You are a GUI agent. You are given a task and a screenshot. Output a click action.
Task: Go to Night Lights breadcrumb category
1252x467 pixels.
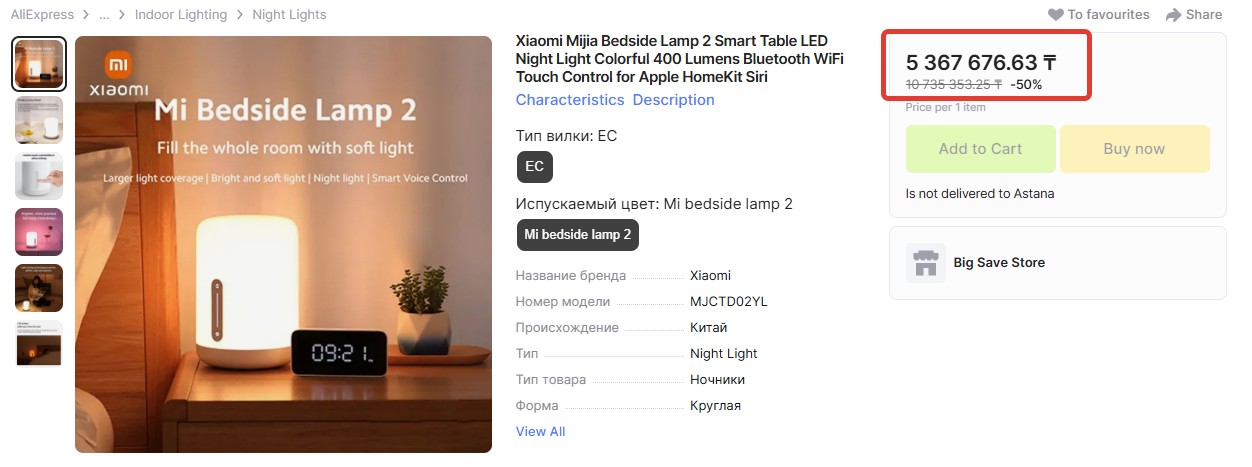pyautogui.click(x=289, y=15)
